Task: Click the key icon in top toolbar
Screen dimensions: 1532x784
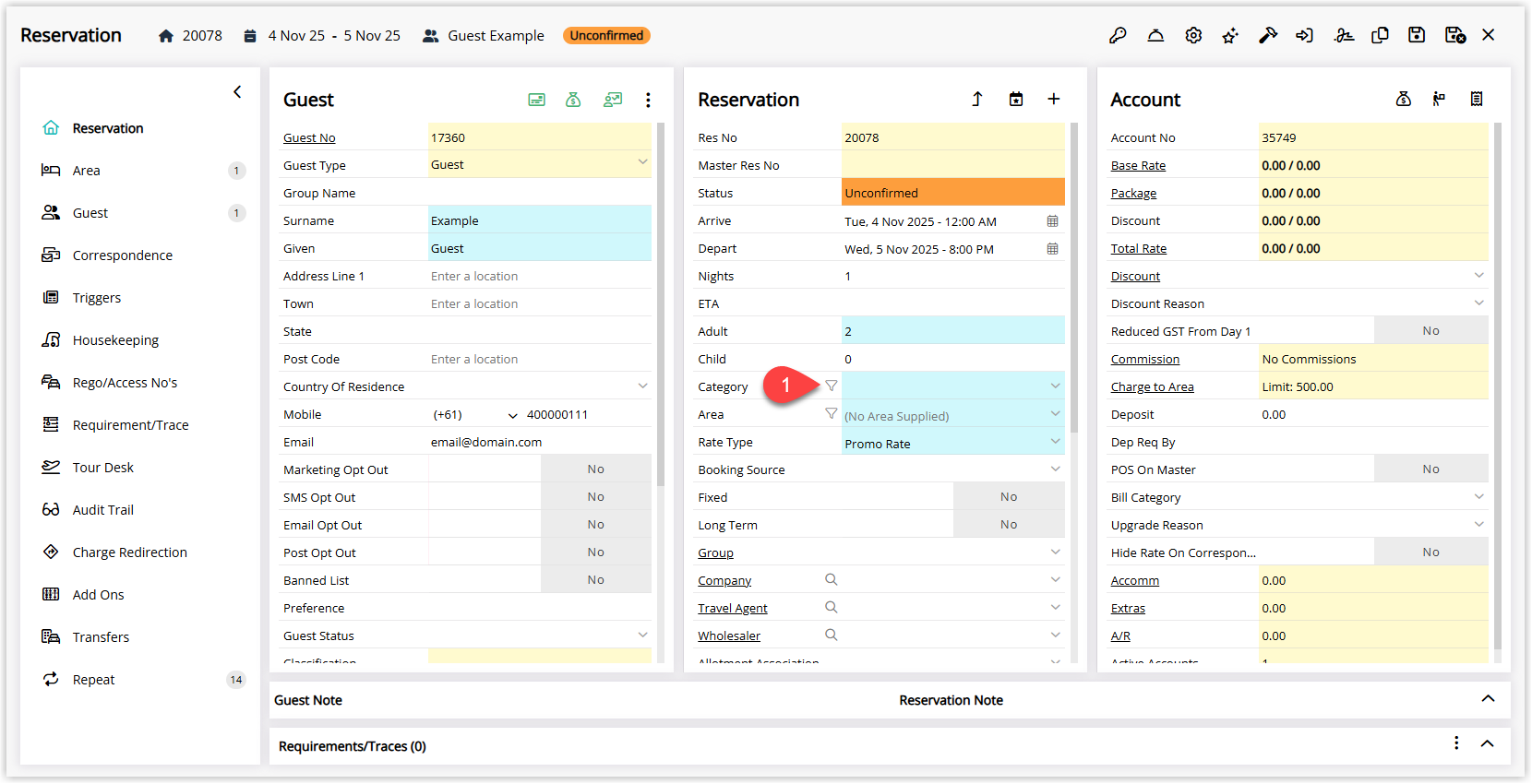Action: pos(1118,35)
